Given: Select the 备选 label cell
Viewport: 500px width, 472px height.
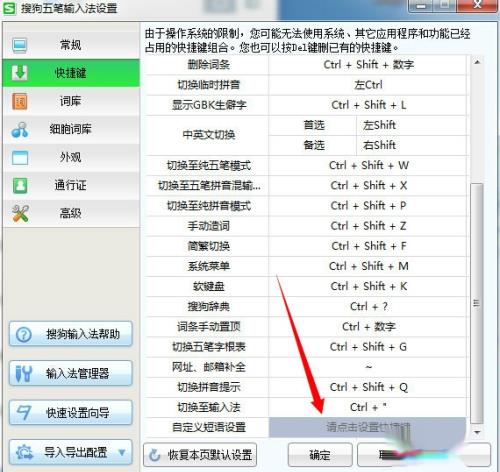Looking at the screenshot, I should [x=314, y=145].
